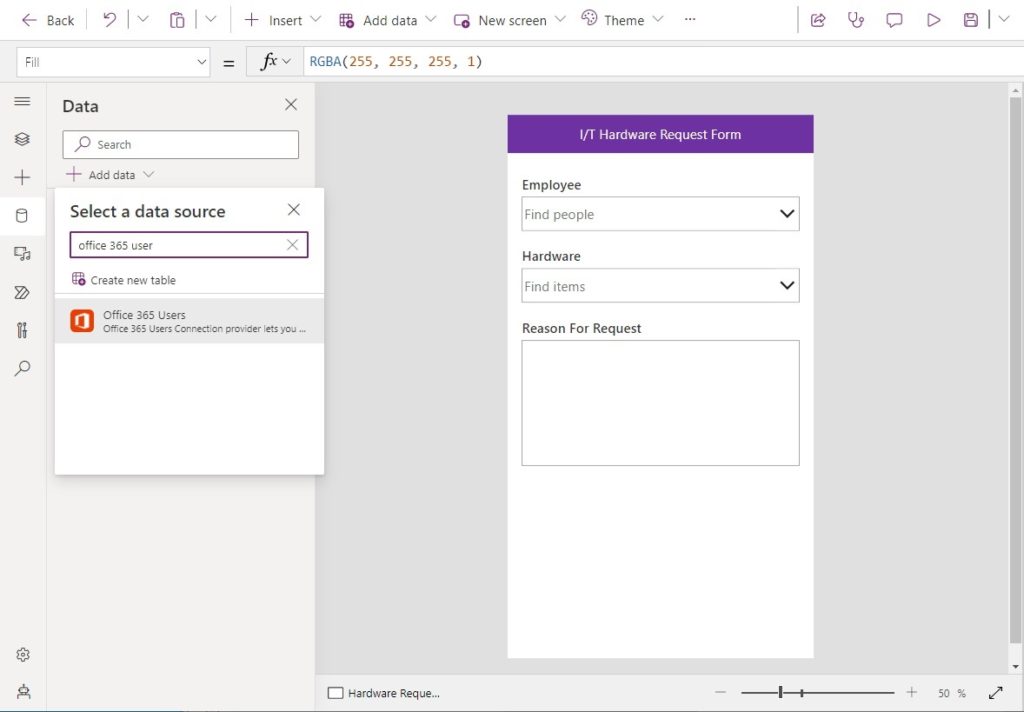Click the Insert plus icon in sidebar
Screen dimensions: 1024x712
tap(22, 177)
